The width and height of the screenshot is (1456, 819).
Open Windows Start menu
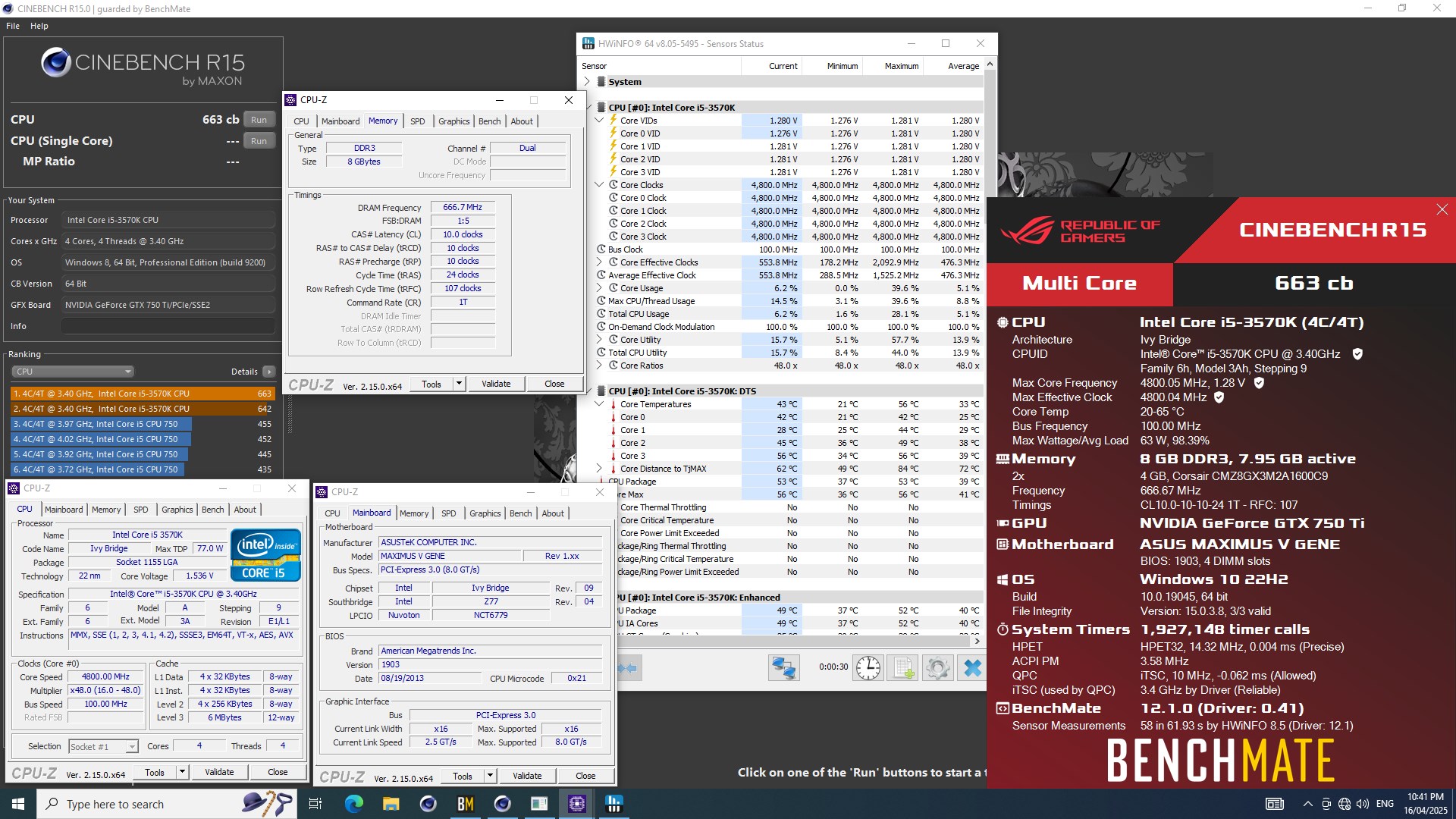18,804
